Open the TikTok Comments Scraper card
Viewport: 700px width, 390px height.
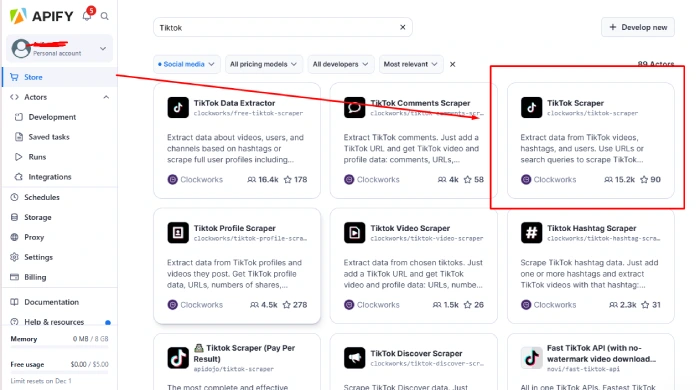click(x=413, y=140)
